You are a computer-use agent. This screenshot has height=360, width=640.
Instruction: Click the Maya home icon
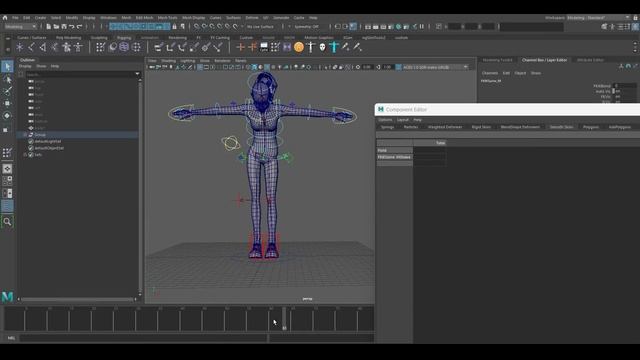click(x=5, y=18)
